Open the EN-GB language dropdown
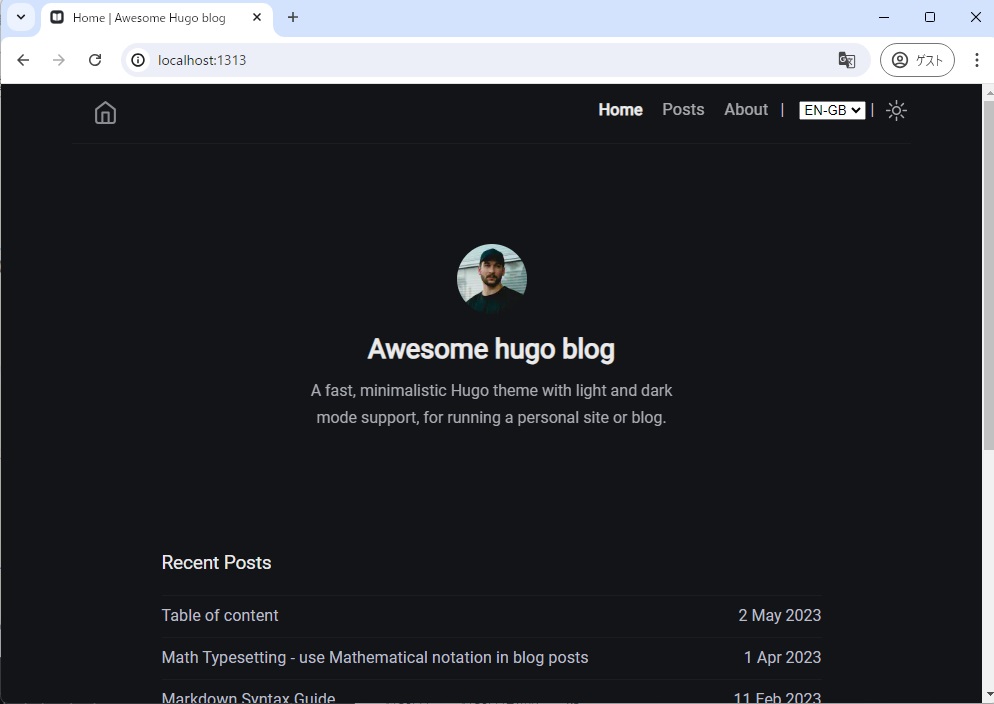Screen dimensions: 994x704 pos(832,110)
